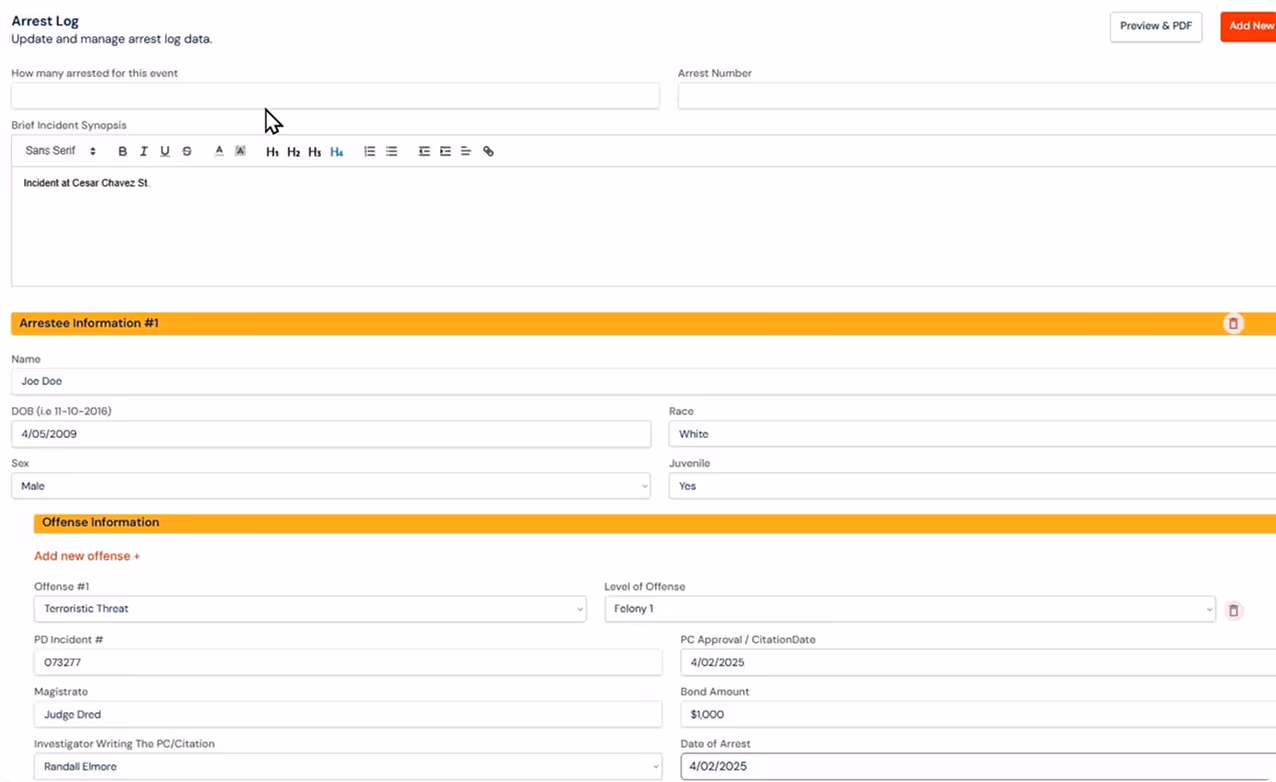Click the Add new offense + link

click(86, 555)
